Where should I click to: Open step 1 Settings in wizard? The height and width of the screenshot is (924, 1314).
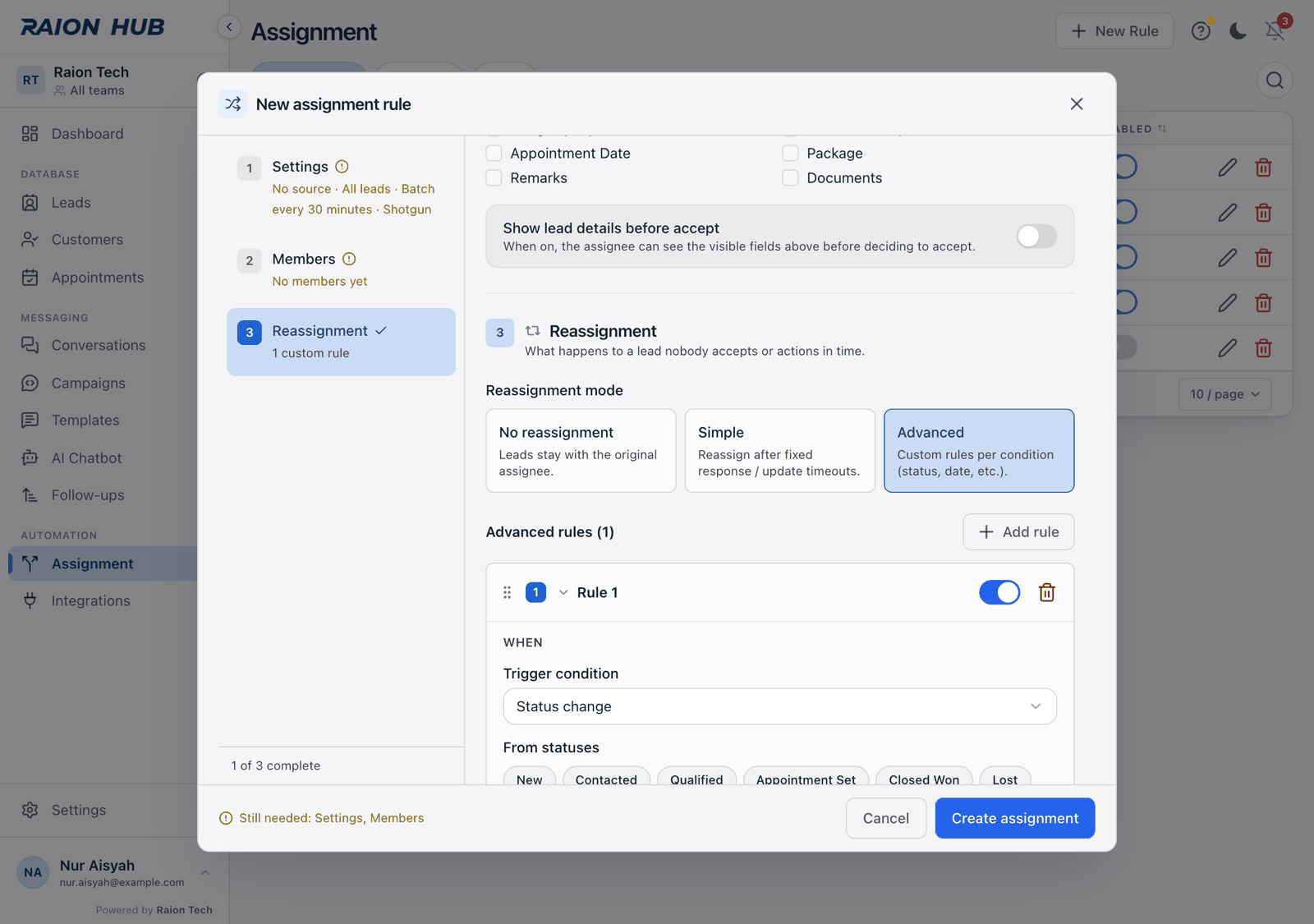click(x=342, y=187)
